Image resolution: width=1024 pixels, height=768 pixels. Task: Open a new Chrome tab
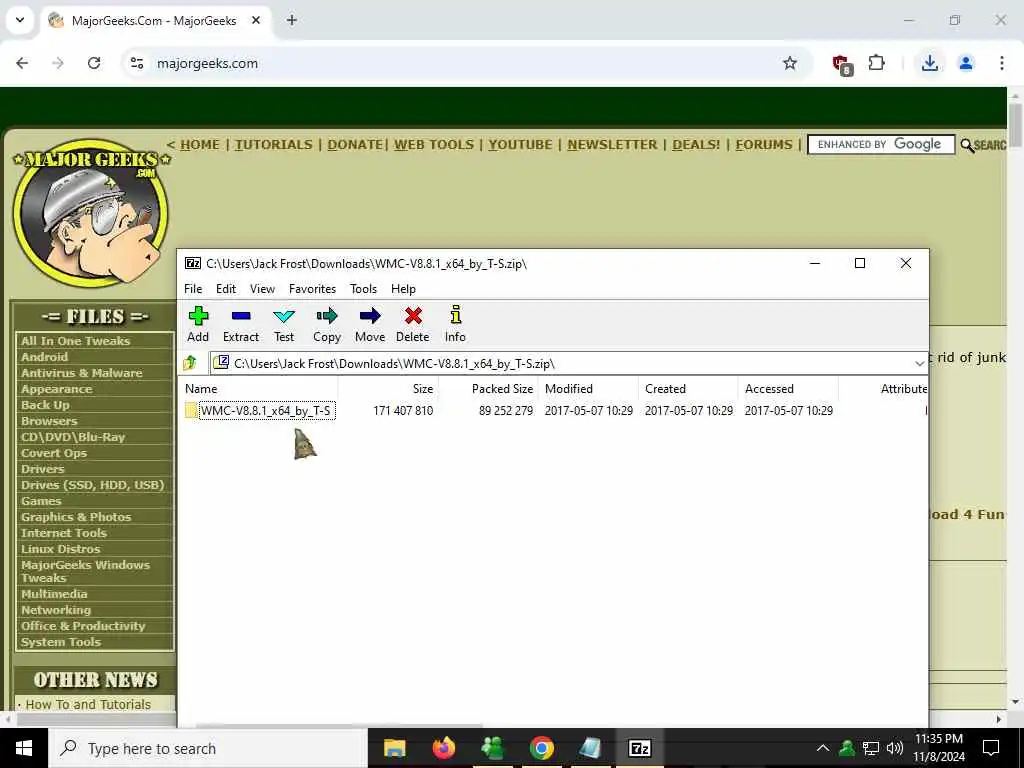(292, 20)
